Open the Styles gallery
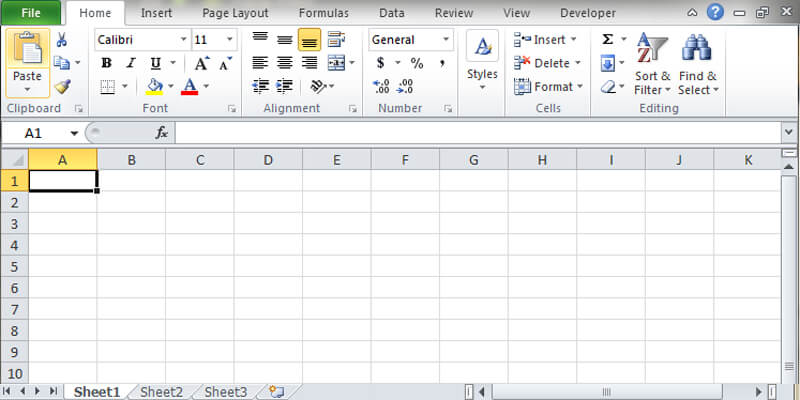Image resolution: width=800 pixels, height=400 pixels. (482, 61)
